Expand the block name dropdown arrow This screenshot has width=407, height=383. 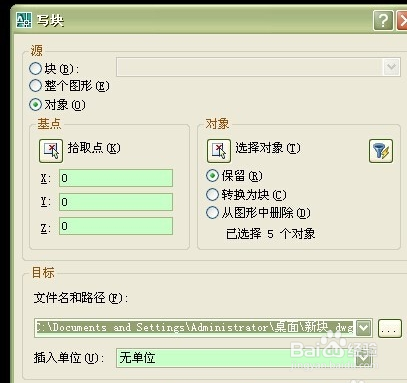[x=391, y=67]
